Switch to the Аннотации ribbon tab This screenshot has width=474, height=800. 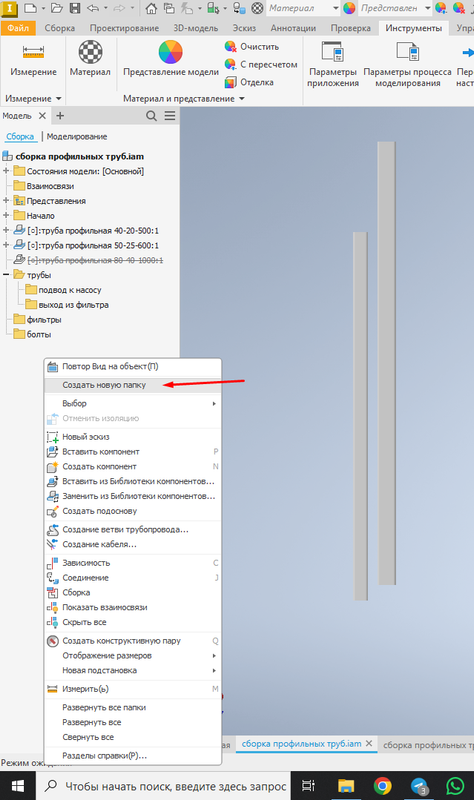click(x=293, y=28)
